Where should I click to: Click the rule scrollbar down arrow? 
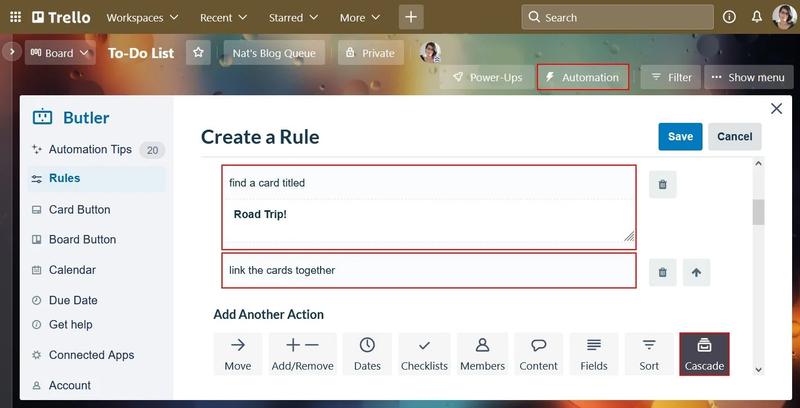pos(758,370)
